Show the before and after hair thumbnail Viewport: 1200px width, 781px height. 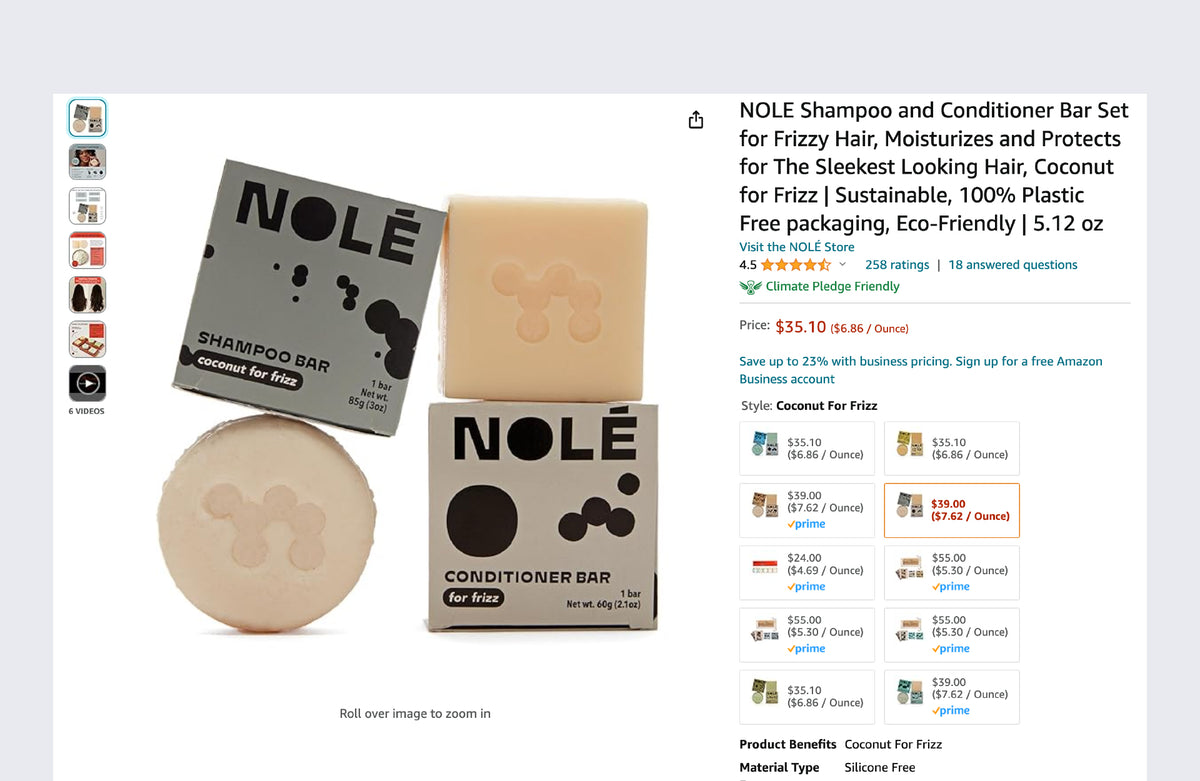[87, 295]
